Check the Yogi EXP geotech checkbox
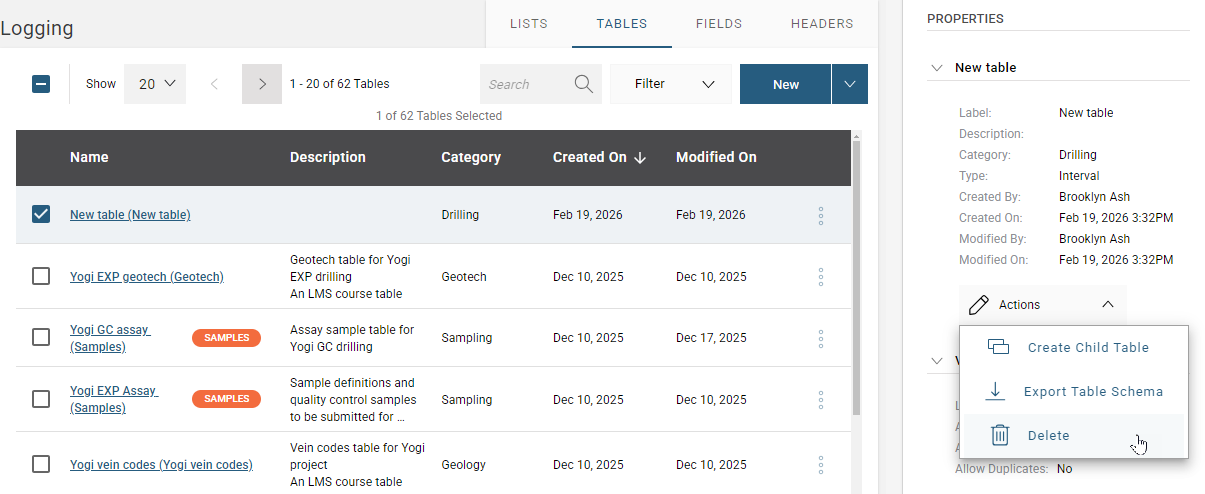Viewport: 1205px width, 494px height. coord(41,277)
